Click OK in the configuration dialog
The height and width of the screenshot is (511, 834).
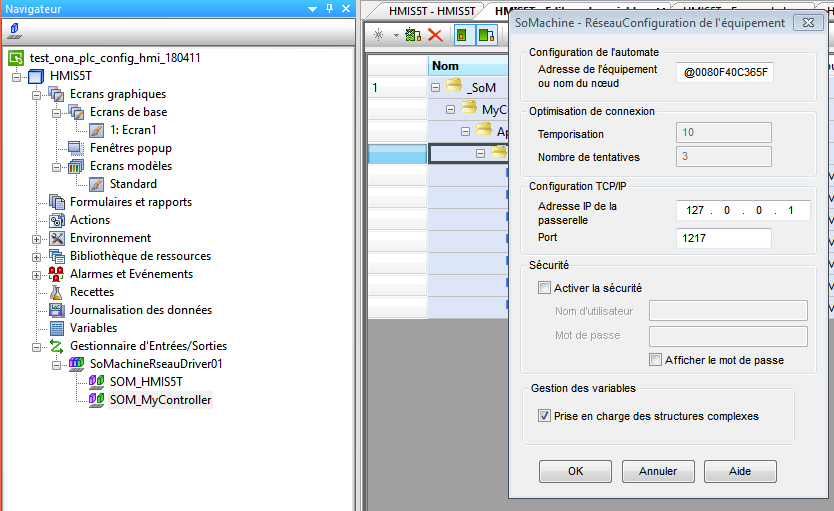pos(575,471)
